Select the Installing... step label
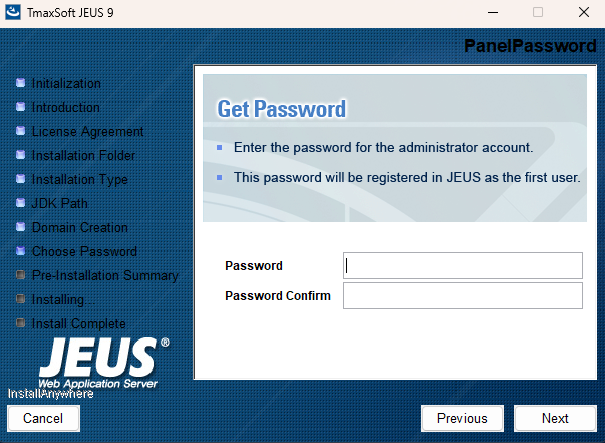Image resolution: width=605 pixels, height=443 pixels. (x=64, y=299)
